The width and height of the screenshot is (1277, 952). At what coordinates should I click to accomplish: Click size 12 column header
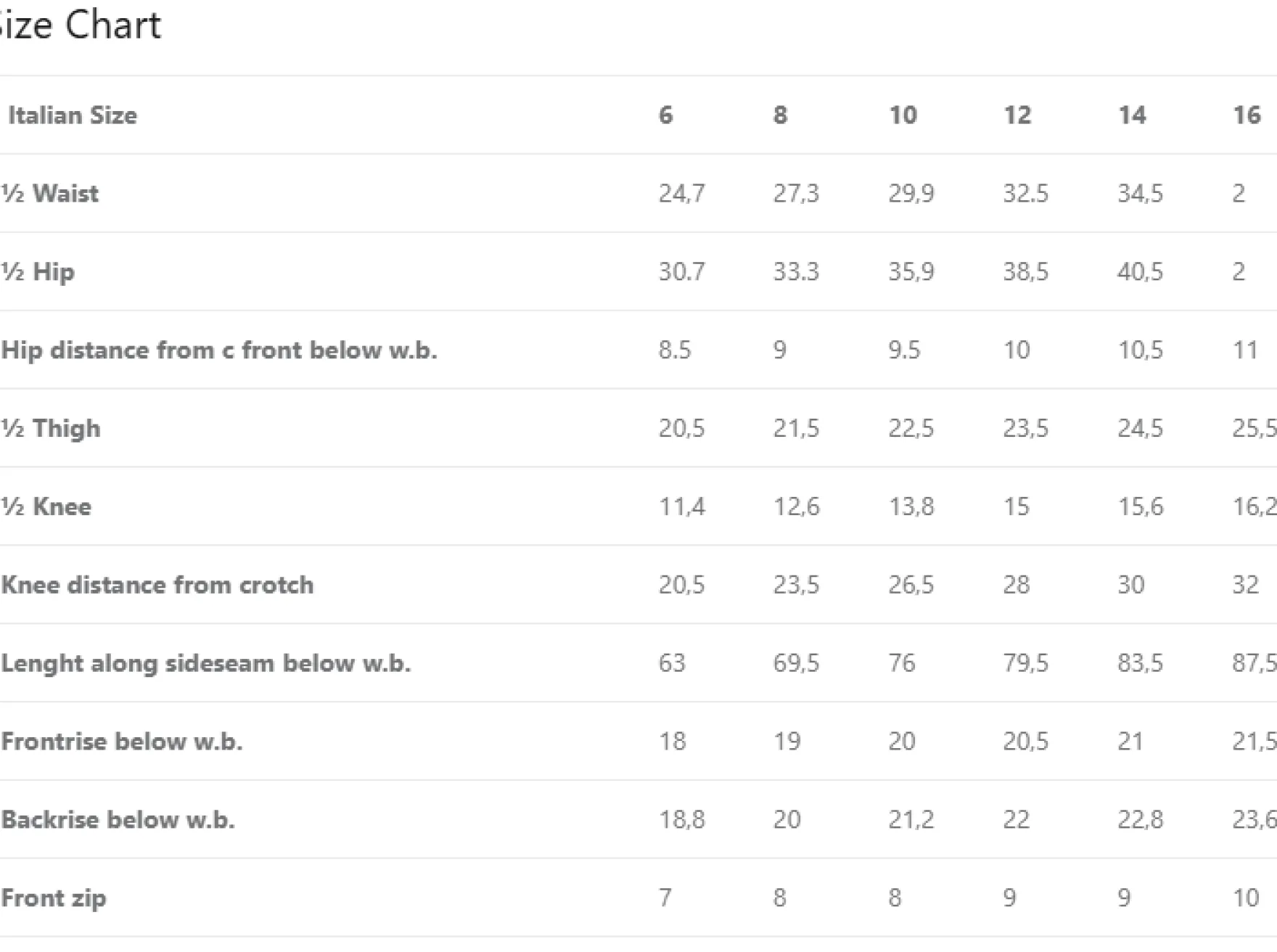(x=1017, y=115)
